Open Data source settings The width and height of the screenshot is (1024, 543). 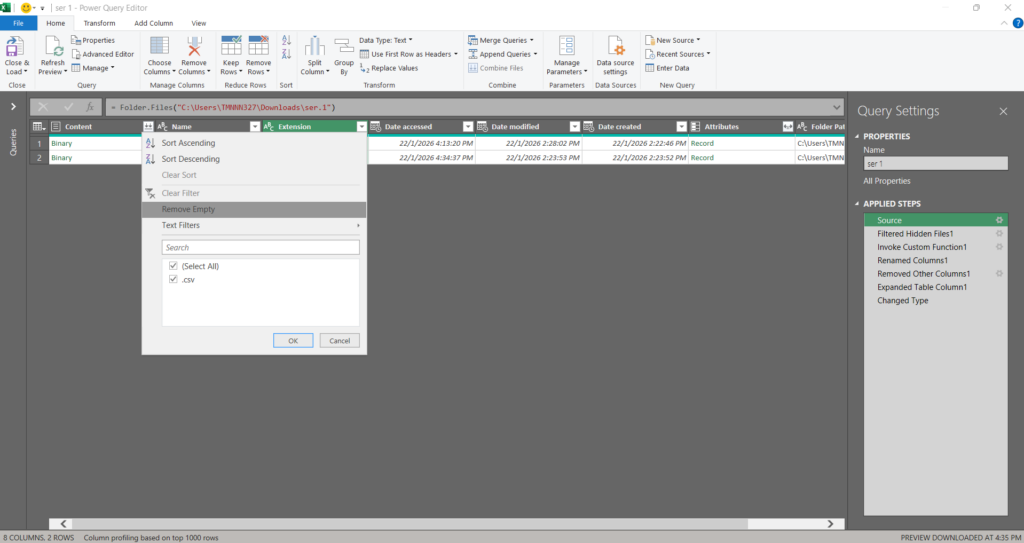point(617,47)
